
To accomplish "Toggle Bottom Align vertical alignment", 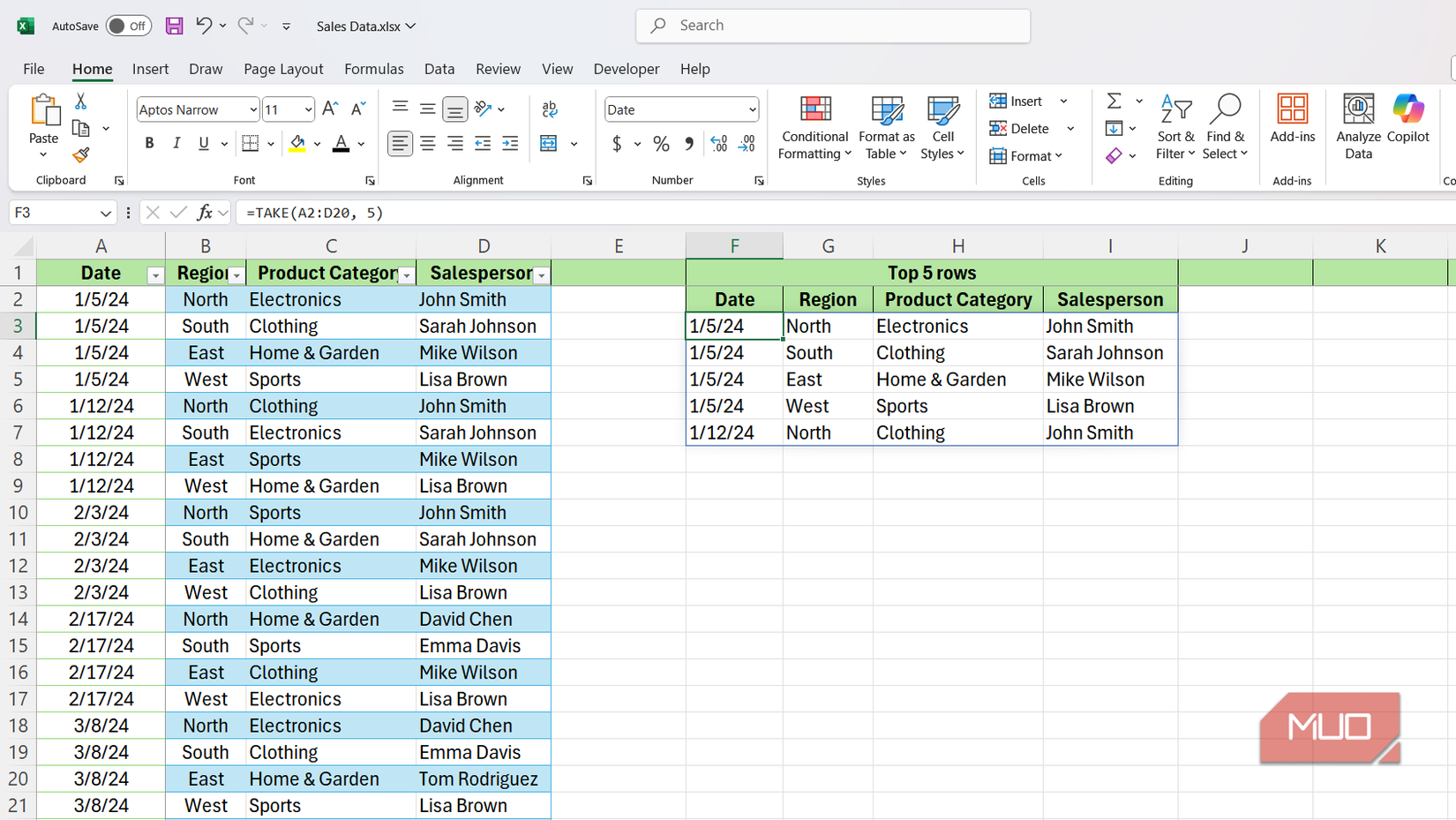I will click(455, 109).
